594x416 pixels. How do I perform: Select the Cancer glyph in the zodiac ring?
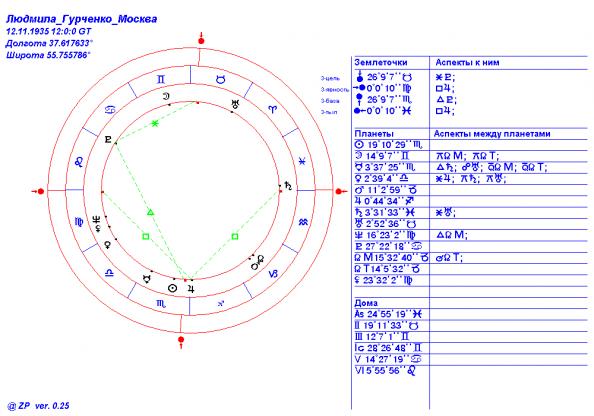(x=109, y=110)
